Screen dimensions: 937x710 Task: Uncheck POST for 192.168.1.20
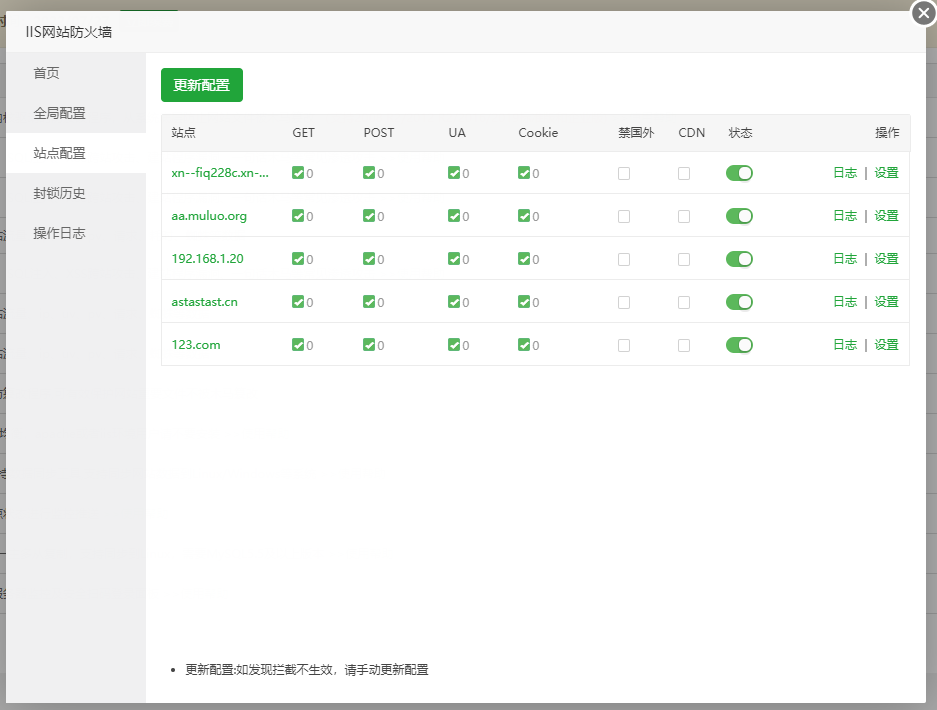pos(369,259)
